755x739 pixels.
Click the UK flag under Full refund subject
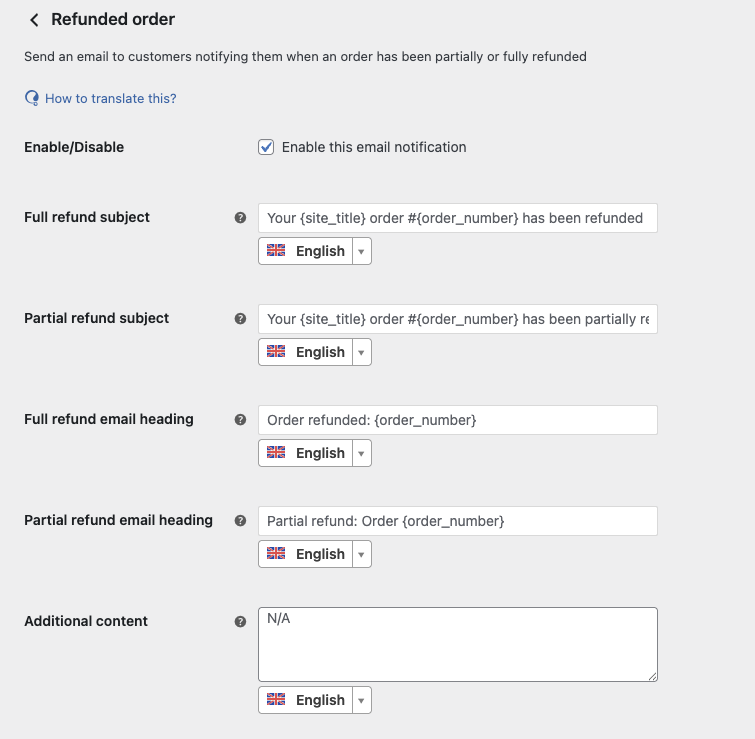[276, 251]
